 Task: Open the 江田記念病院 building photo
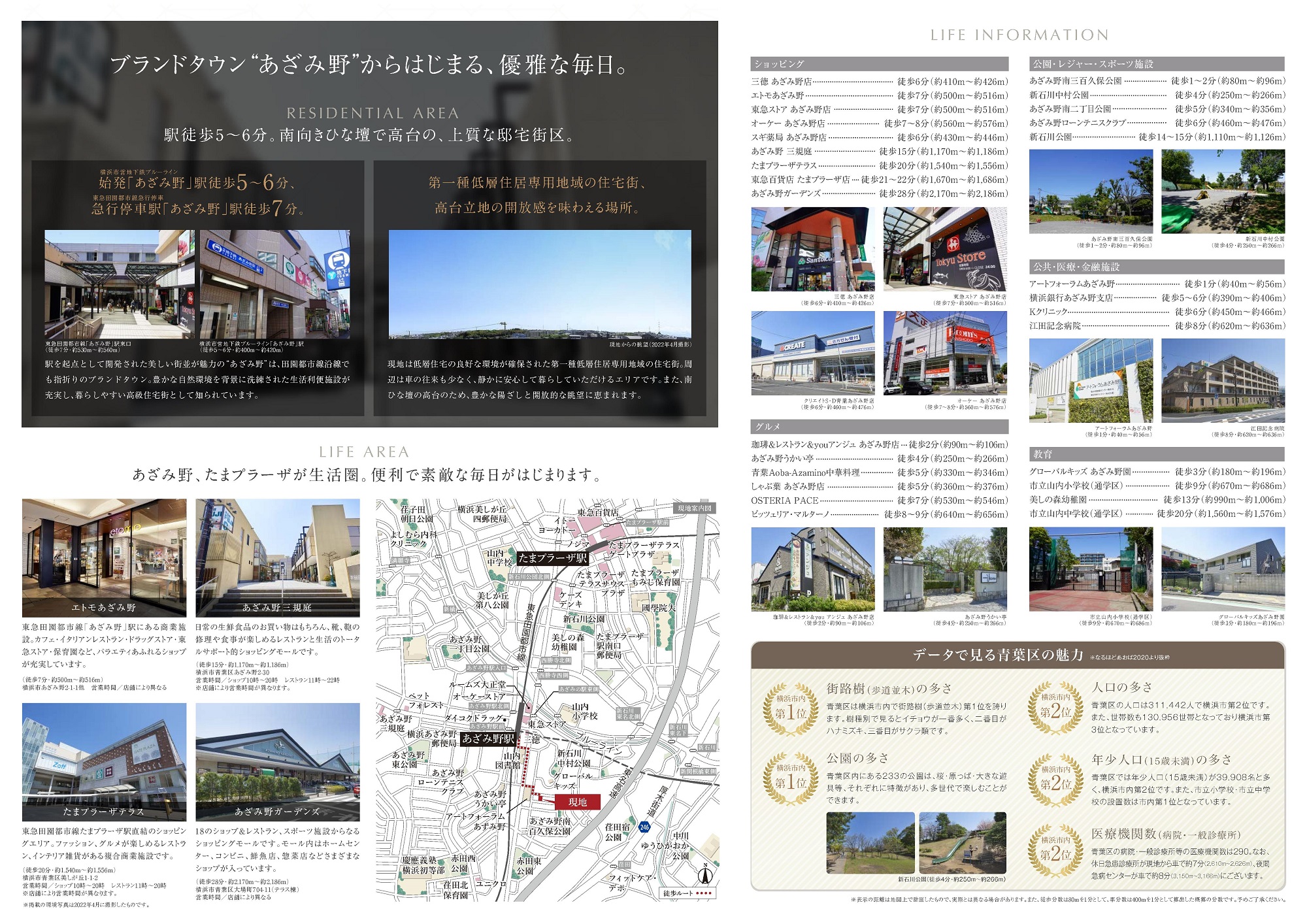coord(1223,380)
